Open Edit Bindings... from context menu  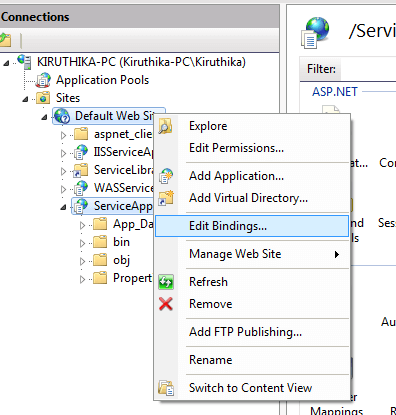(252, 226)
